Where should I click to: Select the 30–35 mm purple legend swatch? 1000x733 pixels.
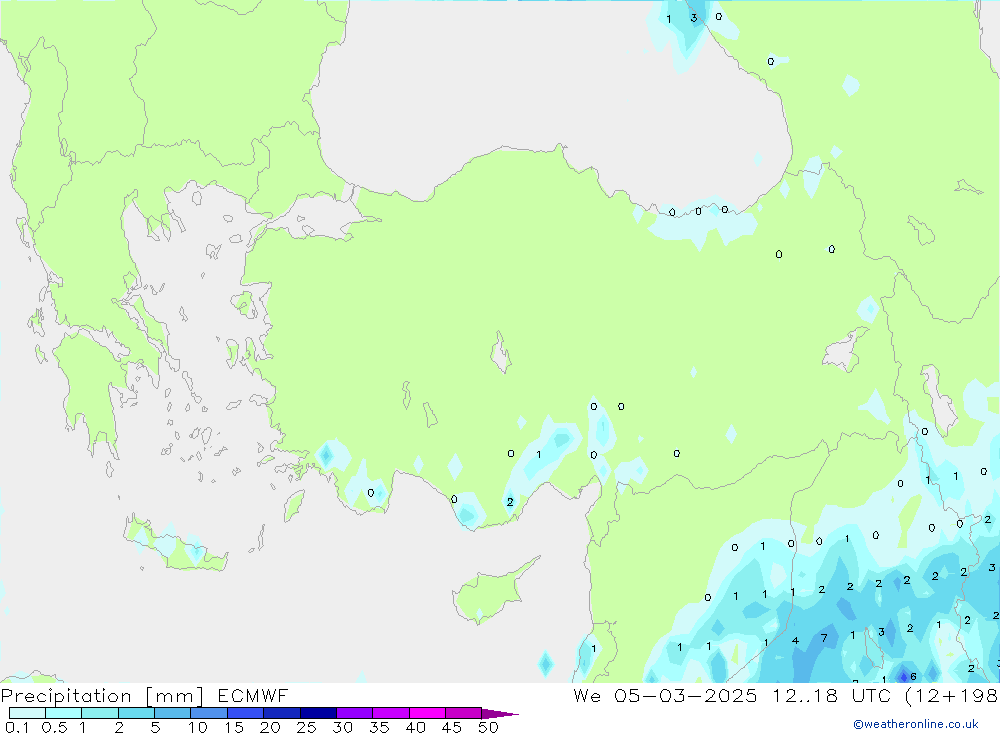pos(354,713)
